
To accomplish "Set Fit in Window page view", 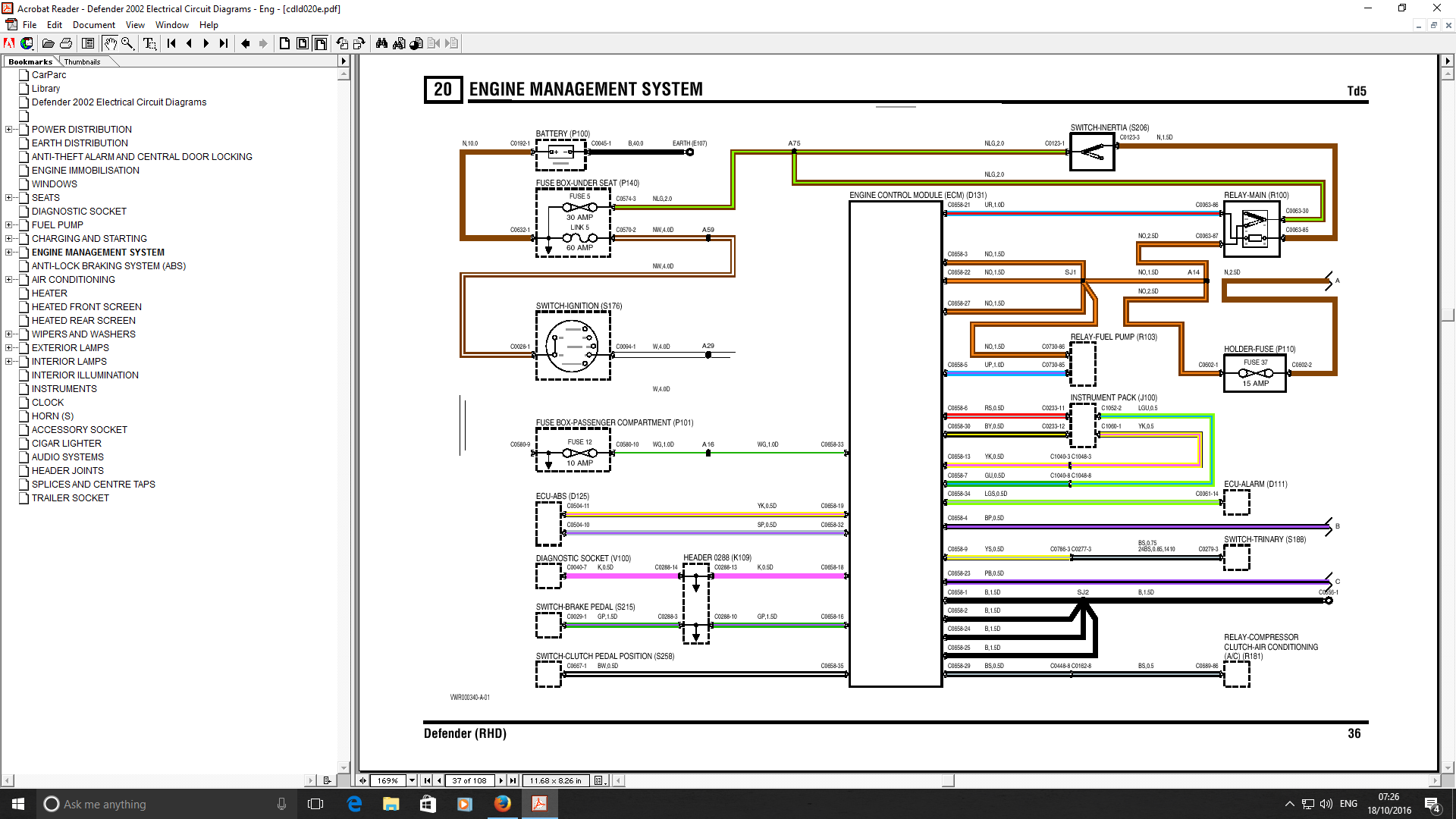I will pos(303,43).
